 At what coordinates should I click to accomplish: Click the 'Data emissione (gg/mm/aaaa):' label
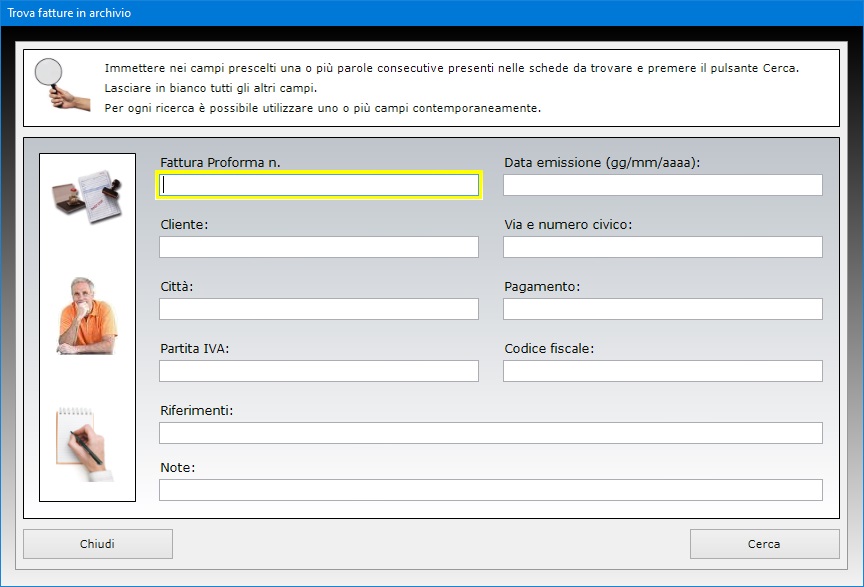602,162
